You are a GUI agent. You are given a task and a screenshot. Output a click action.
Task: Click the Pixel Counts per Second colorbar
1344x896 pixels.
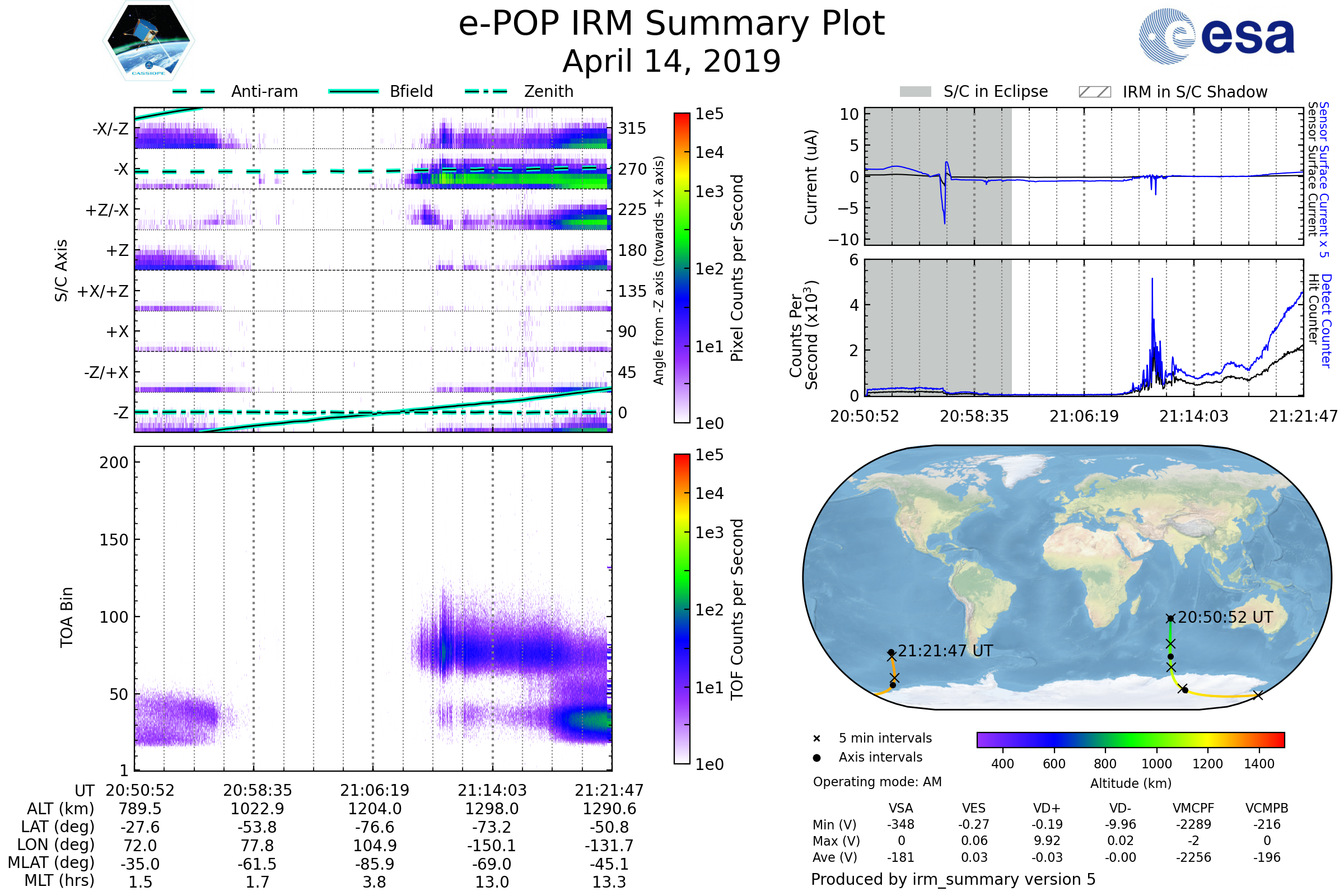tap(682, 269)
